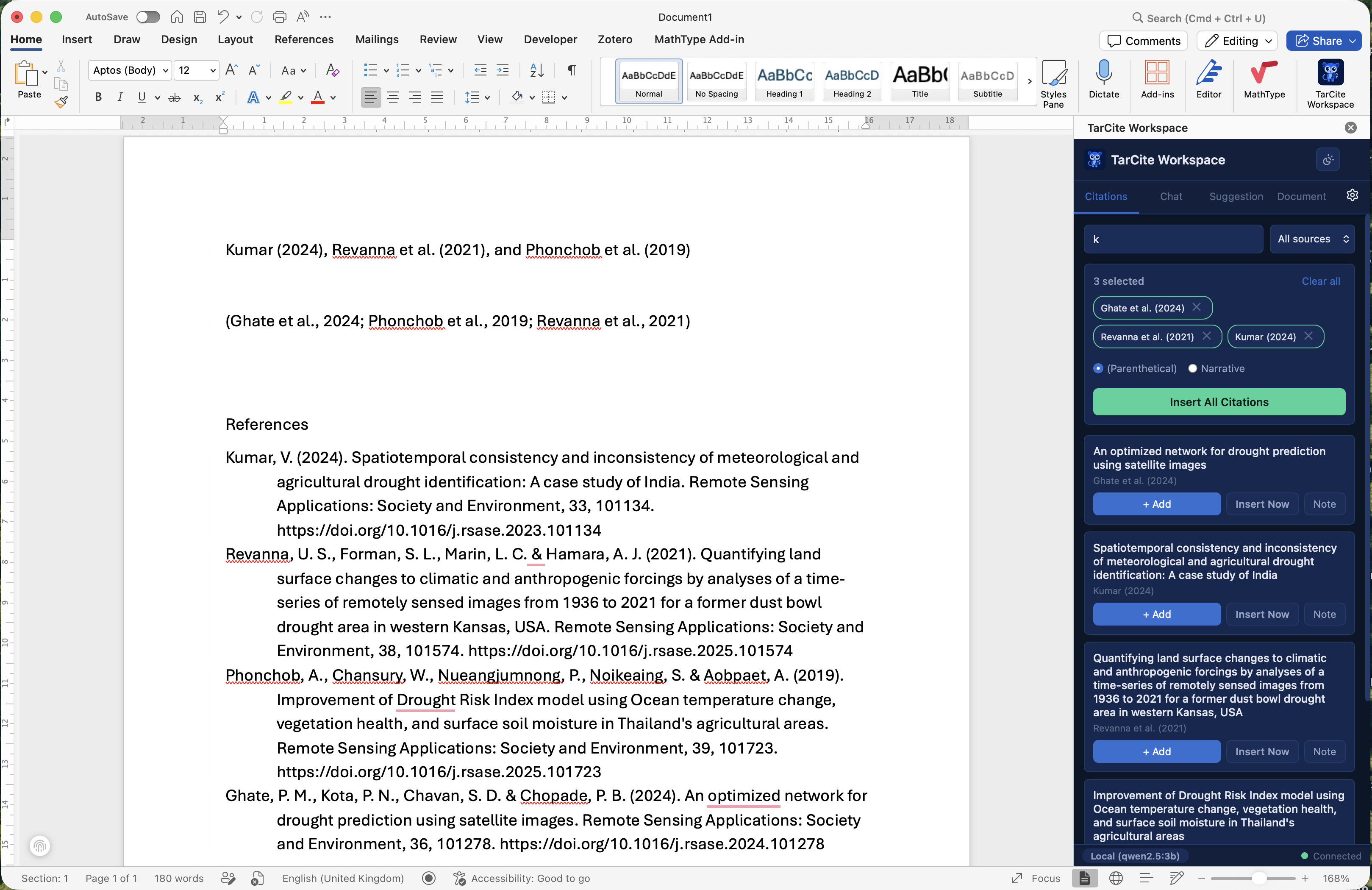Select the Narrative citation radio button
The width and height of the screenshot is (1372, 890).
tap(1192, 368)
